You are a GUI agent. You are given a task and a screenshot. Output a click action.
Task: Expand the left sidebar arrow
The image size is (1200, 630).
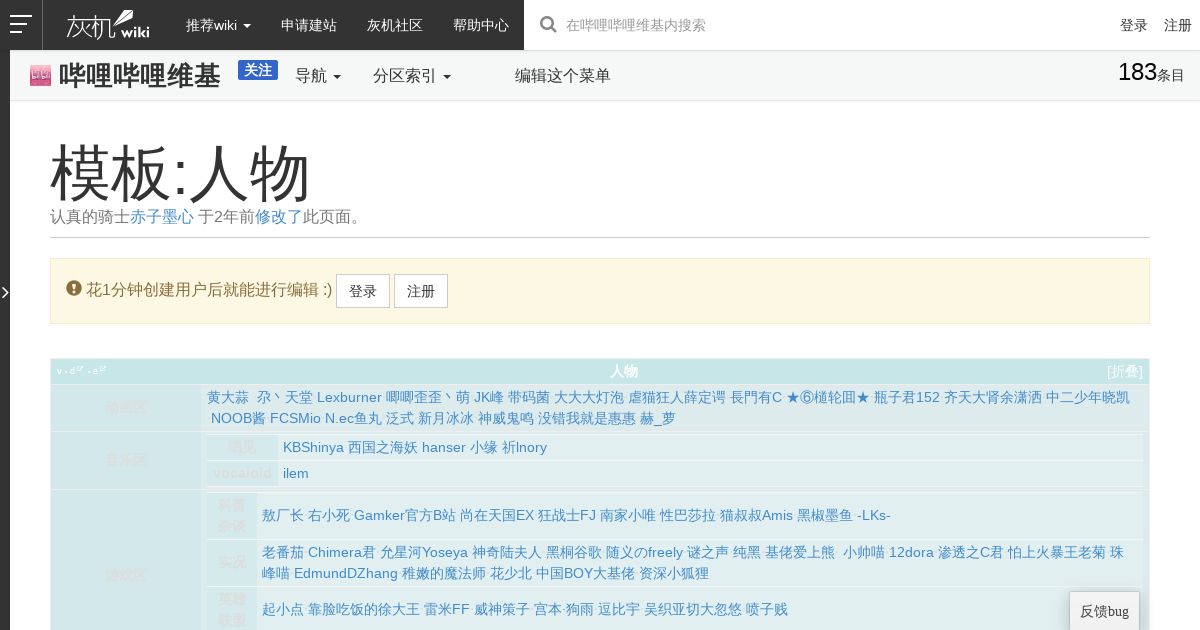tap(5, 292)
